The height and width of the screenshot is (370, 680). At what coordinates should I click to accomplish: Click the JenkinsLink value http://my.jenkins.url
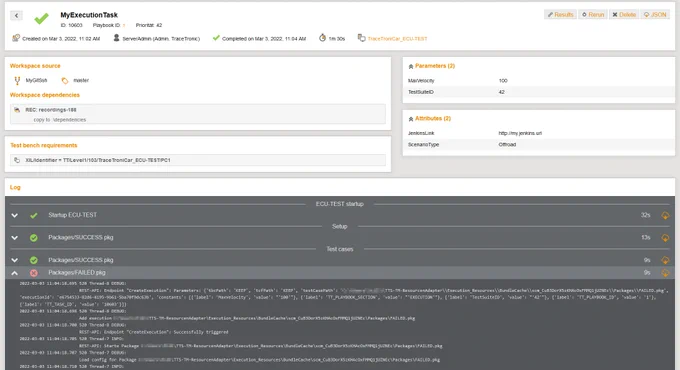pyautogui.click(x=520, y=133)
